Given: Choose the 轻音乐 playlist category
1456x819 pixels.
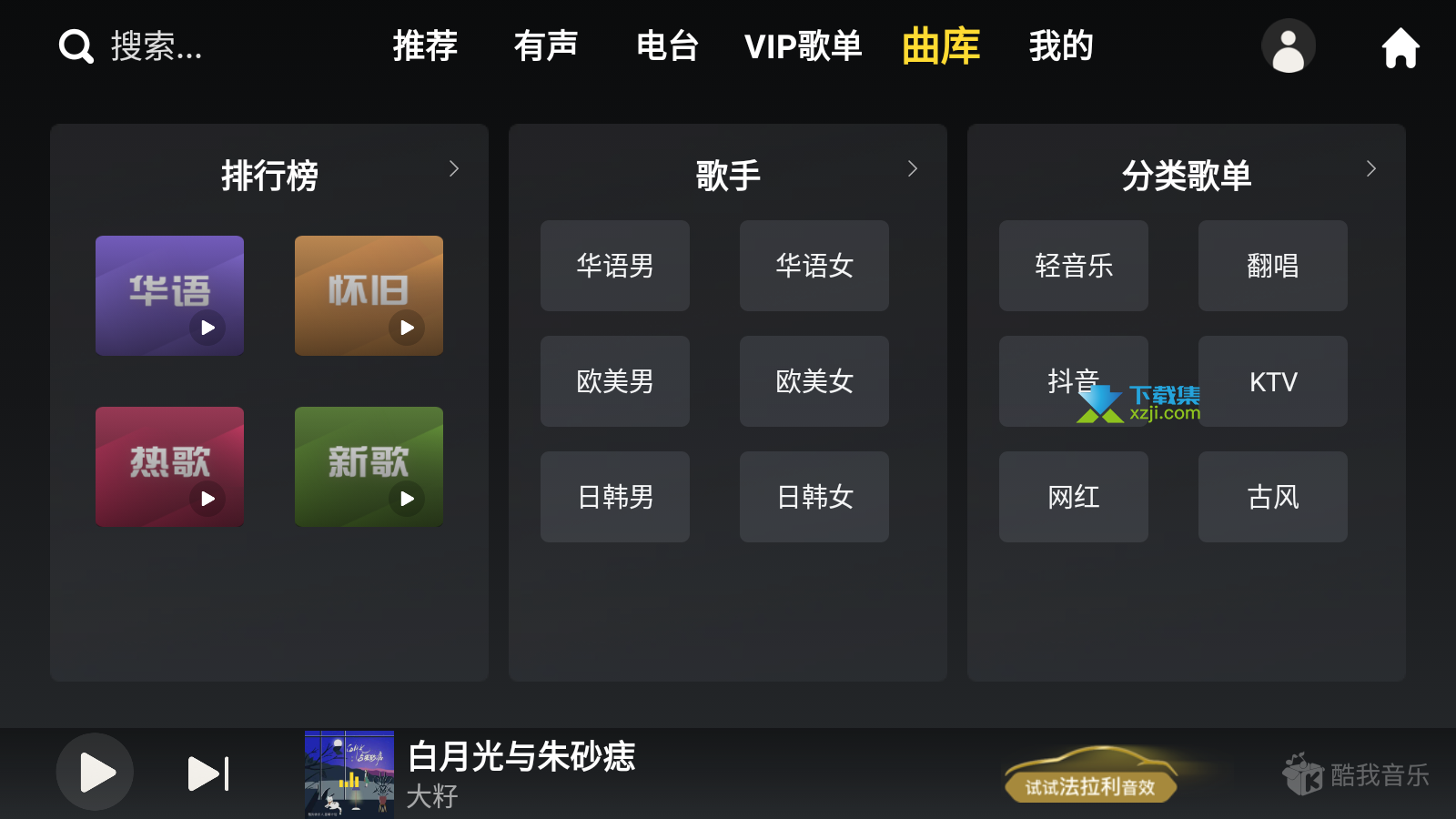Looking at the screenshot, I should [x=1074, y=266].
